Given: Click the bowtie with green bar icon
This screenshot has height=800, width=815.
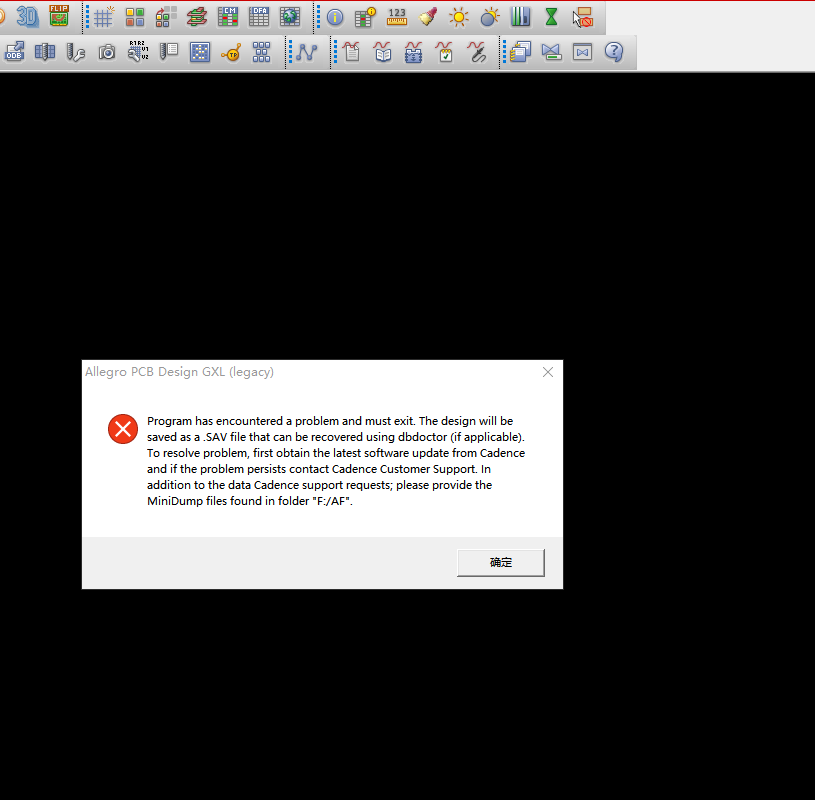Looking at the screenshot, I should tap(551, 52).
